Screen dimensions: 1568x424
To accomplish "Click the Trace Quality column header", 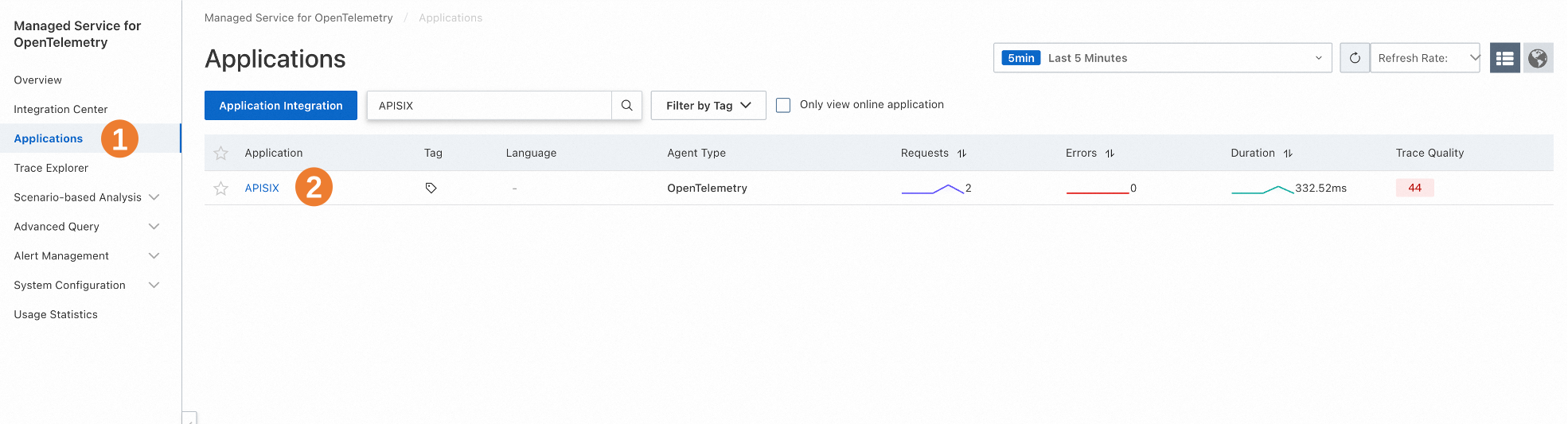I will click(x=1430, y=154).
